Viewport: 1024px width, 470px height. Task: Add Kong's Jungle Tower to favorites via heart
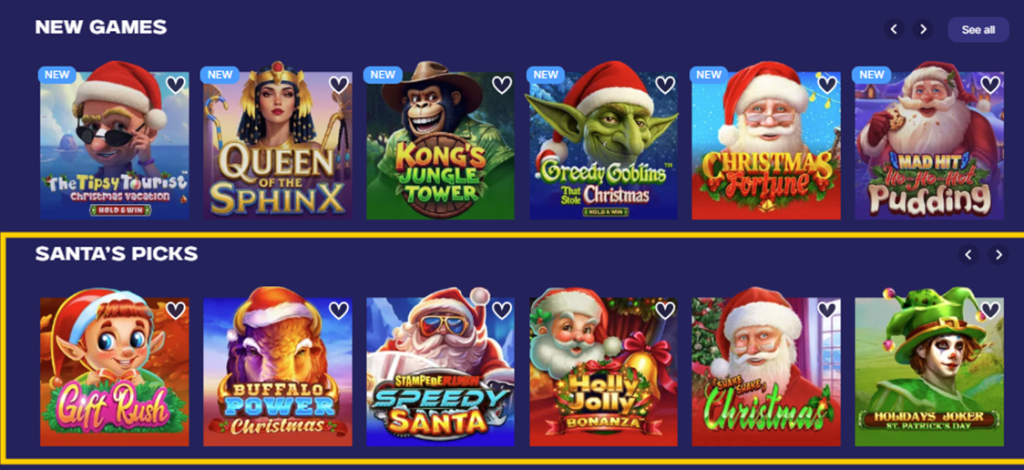(x=502, y=85)
